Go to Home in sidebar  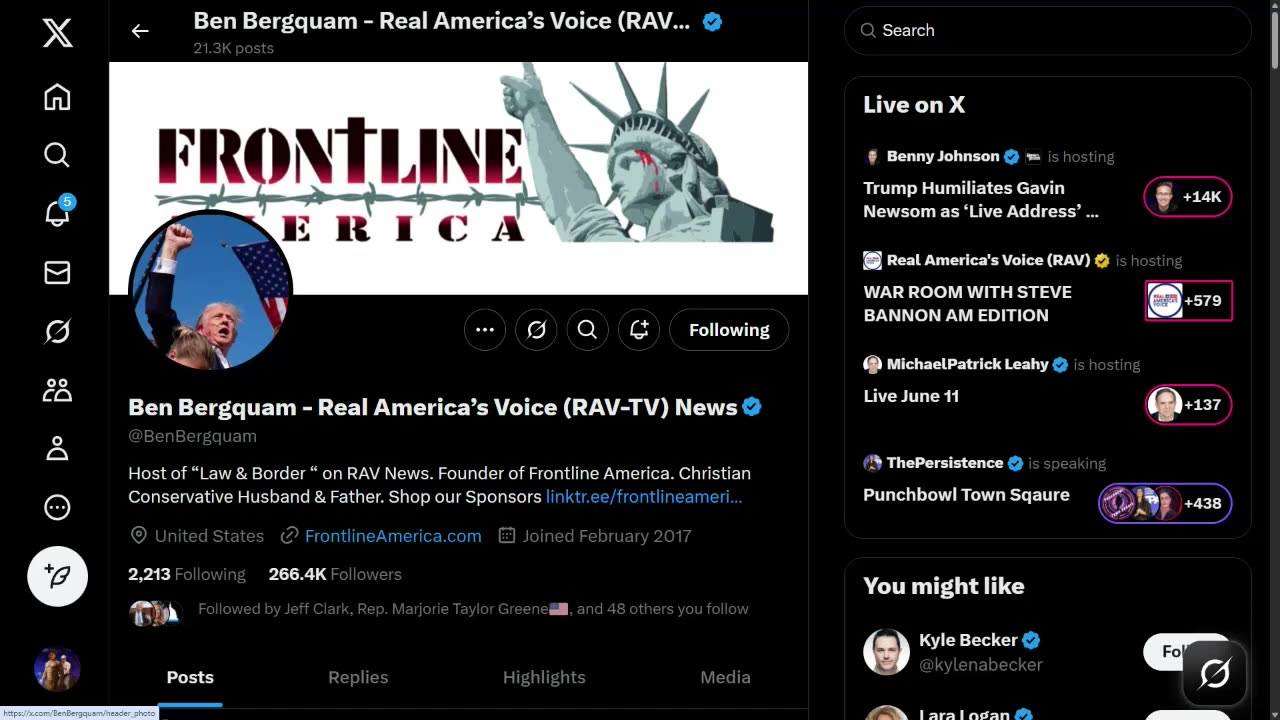click(x=57, y=97)
